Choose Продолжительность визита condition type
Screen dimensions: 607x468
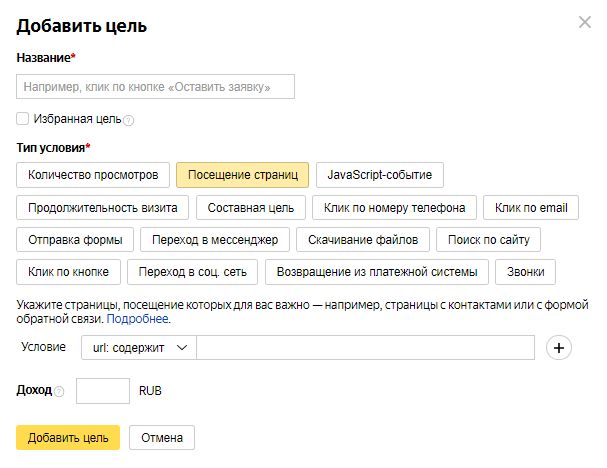103,208
